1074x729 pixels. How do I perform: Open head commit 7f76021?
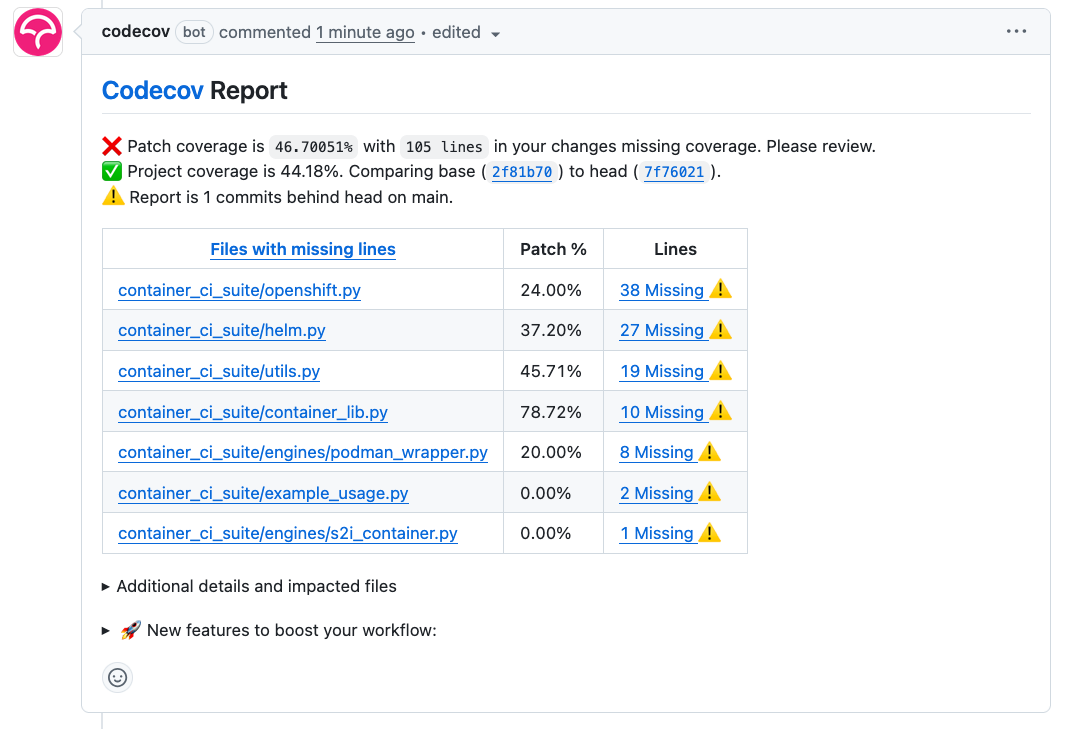click(x=674, y=172)
